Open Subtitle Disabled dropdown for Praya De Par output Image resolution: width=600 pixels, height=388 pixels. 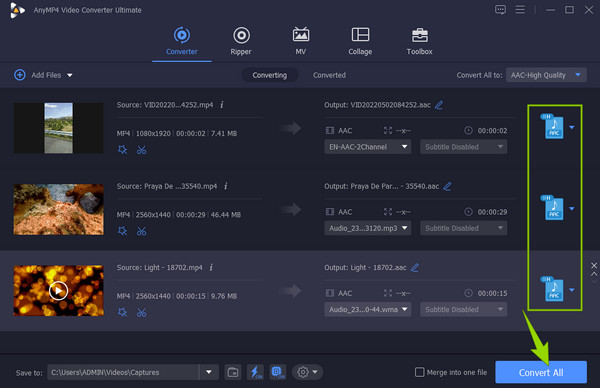[x=463, y=228]
